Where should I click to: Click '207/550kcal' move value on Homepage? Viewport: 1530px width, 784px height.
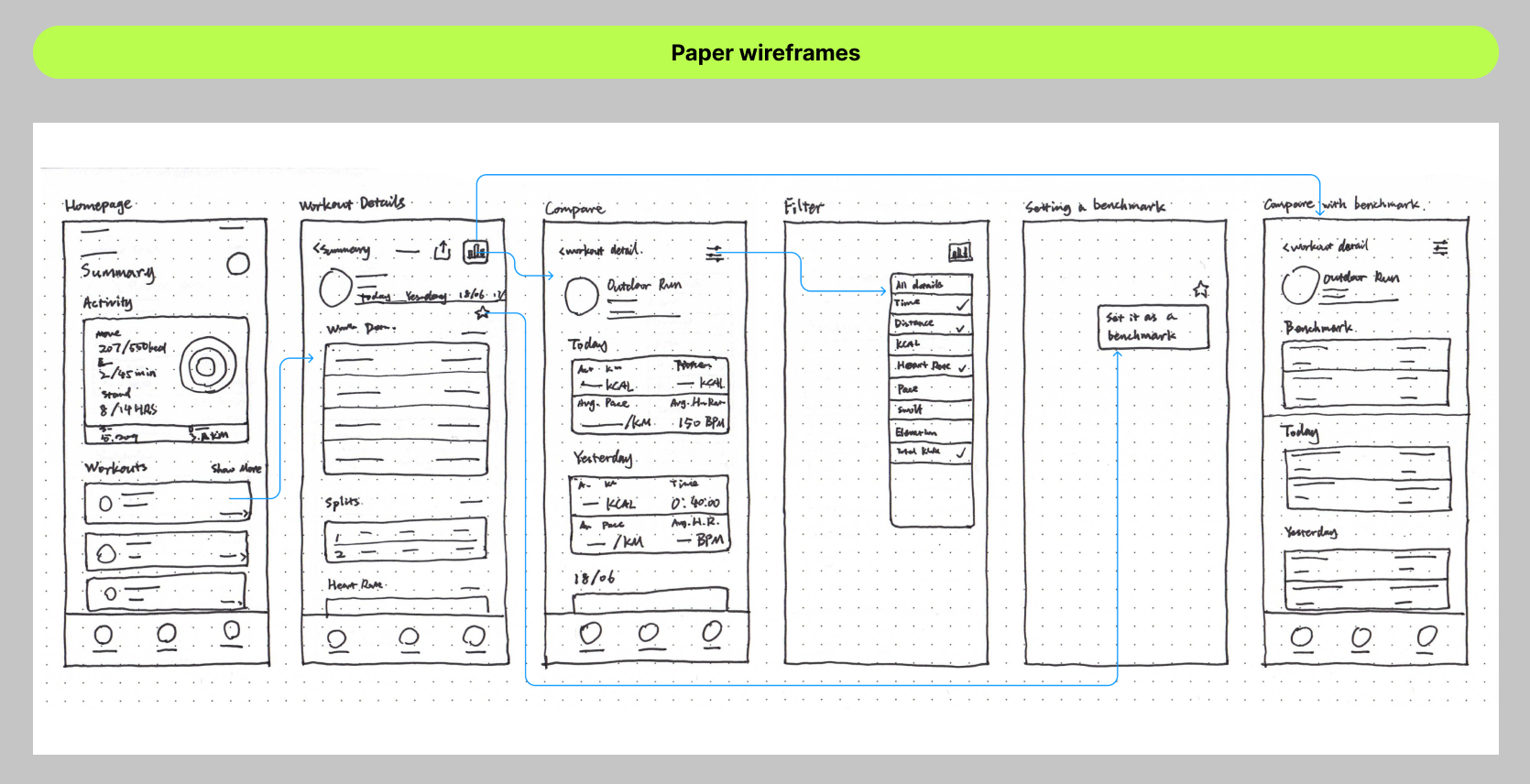132,348
